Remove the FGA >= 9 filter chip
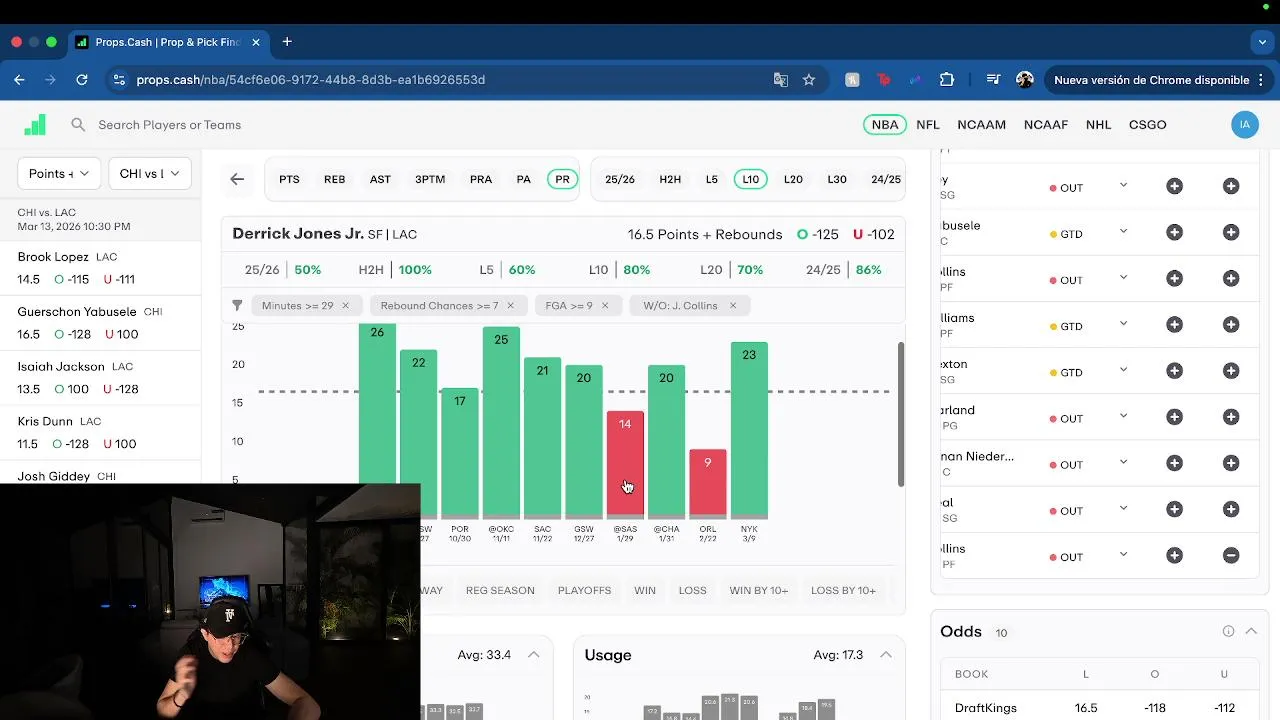Viewport: 1280px width, 720px height. tap(604, 306)
